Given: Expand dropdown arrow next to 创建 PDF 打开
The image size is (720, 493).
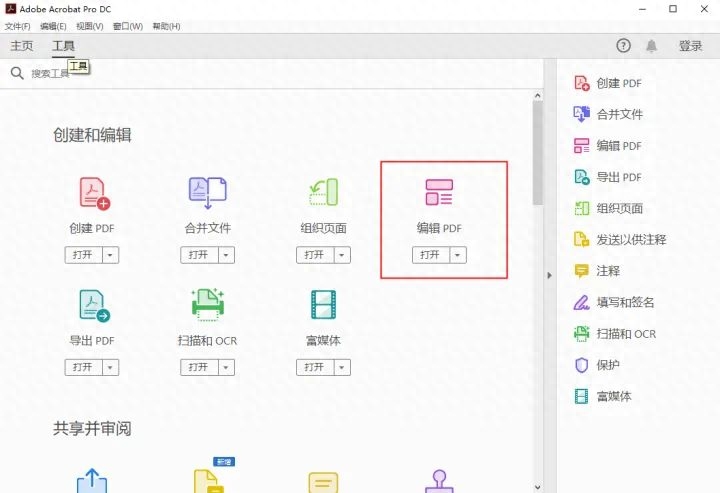Looking at the screenshot, I should click(x=110, y=255).
